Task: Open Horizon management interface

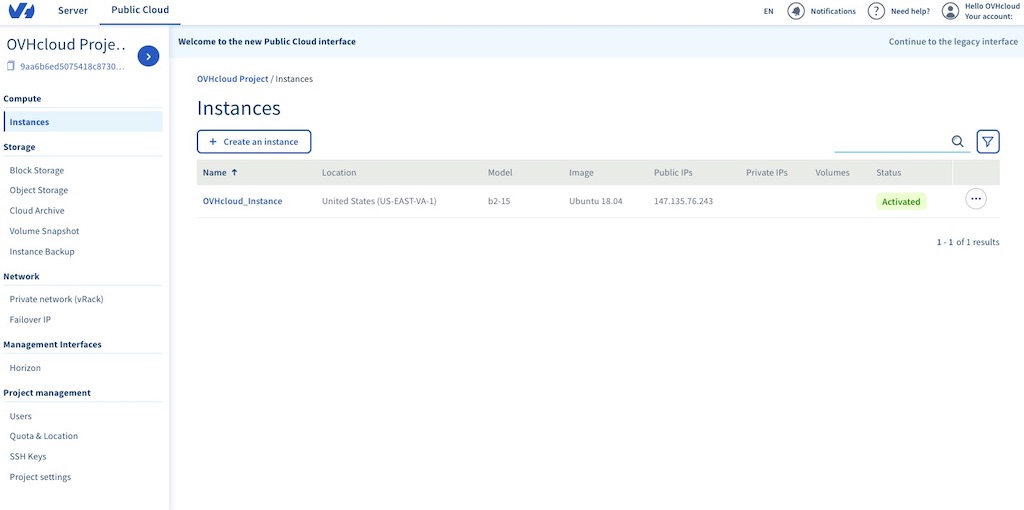Action: pos(25,368)
